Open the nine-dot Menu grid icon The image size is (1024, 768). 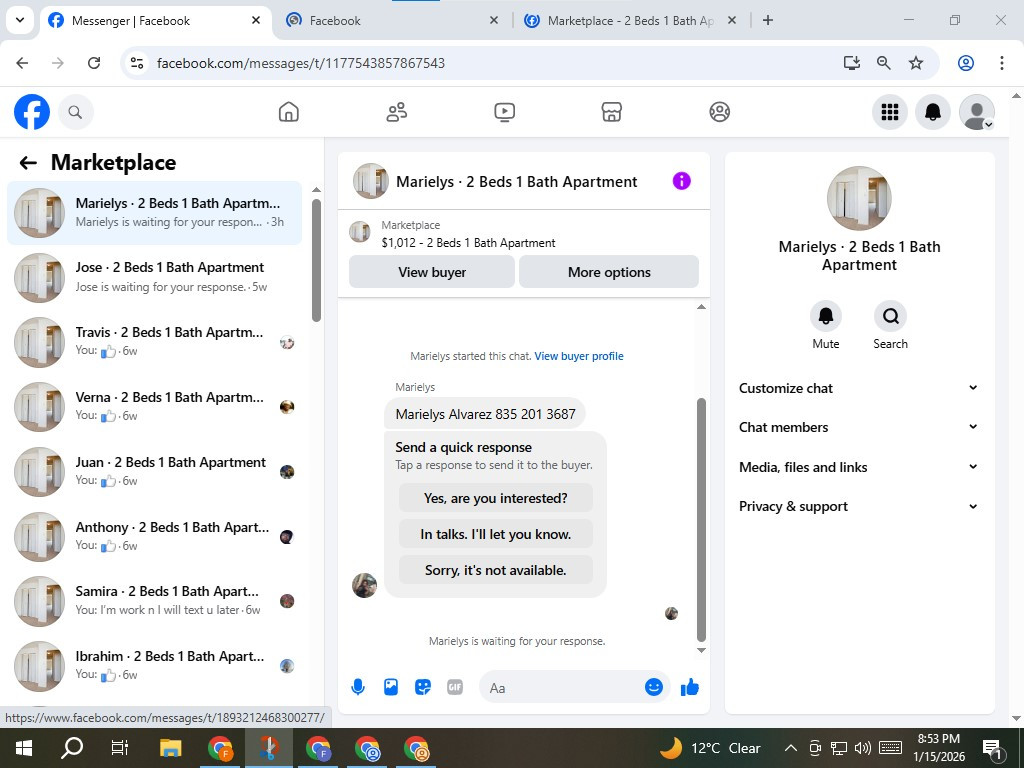(889, 112)
